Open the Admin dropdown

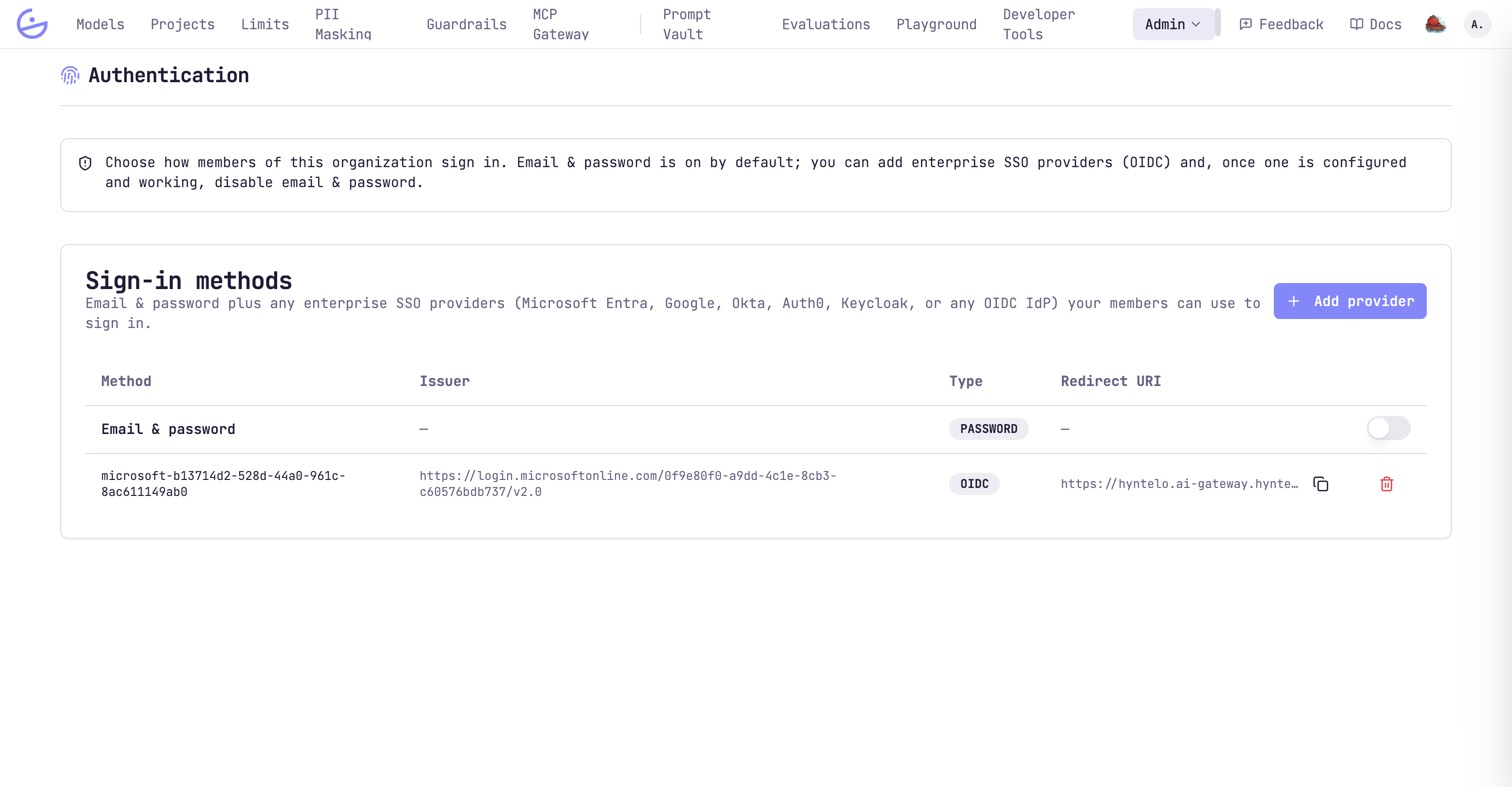click(x=1173, y=24)
